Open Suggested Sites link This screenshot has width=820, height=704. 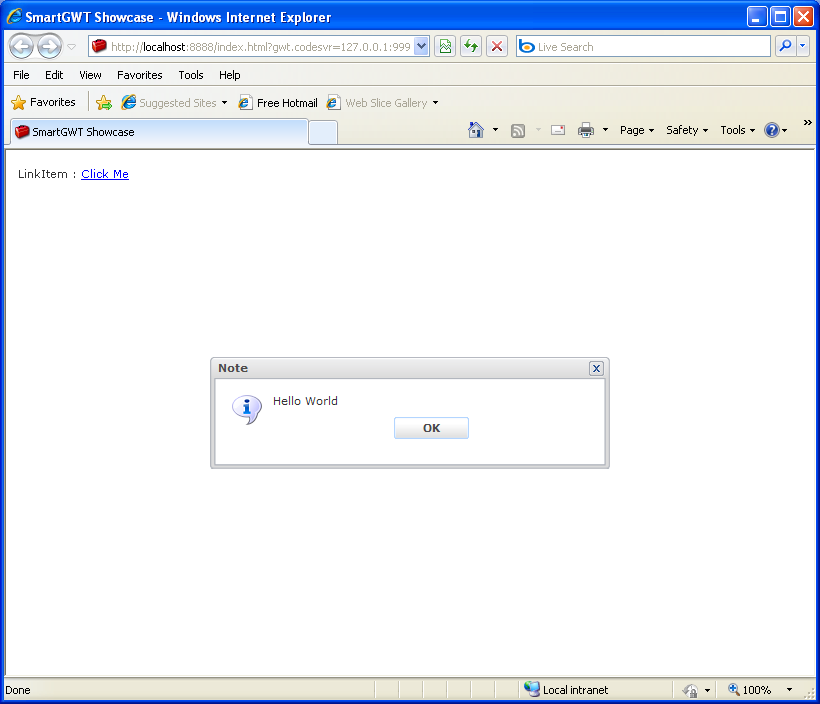pyautogui.click(x=169, y=103)
